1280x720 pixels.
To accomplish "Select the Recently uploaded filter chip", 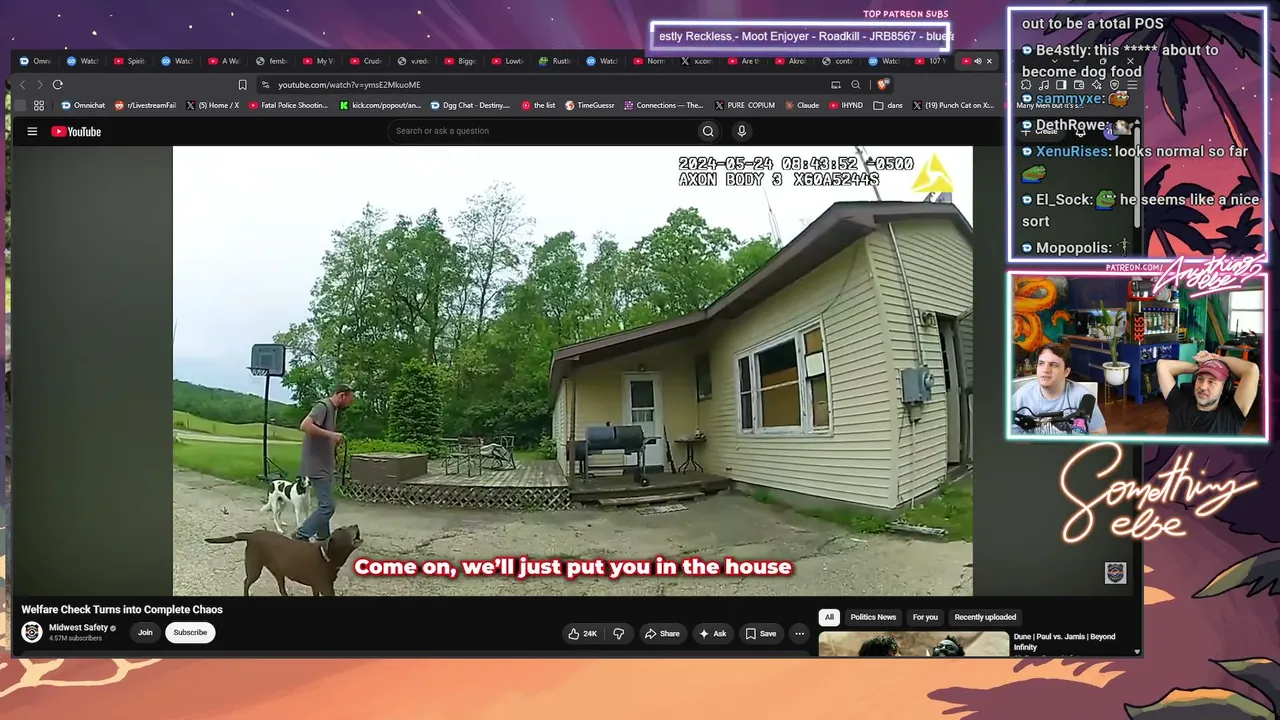I will (985, 617).
